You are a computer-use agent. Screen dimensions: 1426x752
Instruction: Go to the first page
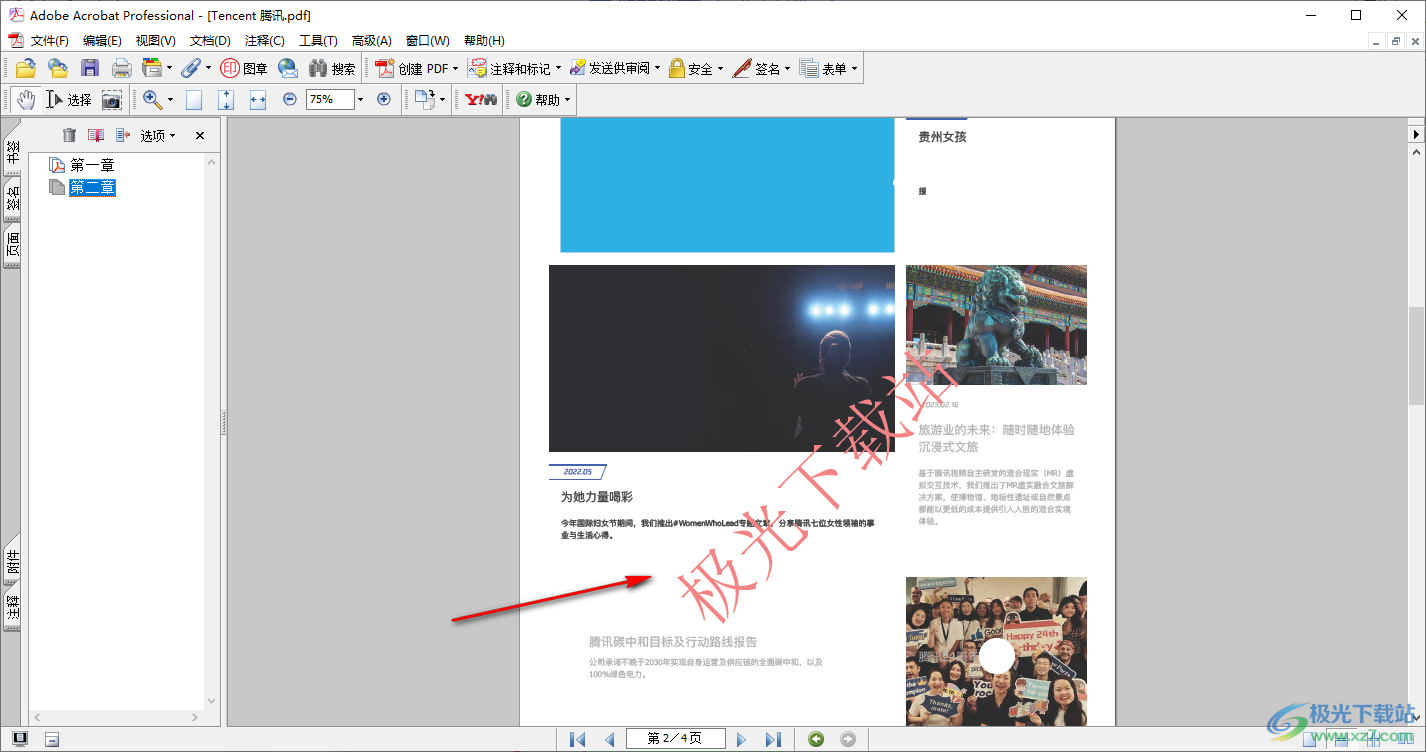pos(578,739)
